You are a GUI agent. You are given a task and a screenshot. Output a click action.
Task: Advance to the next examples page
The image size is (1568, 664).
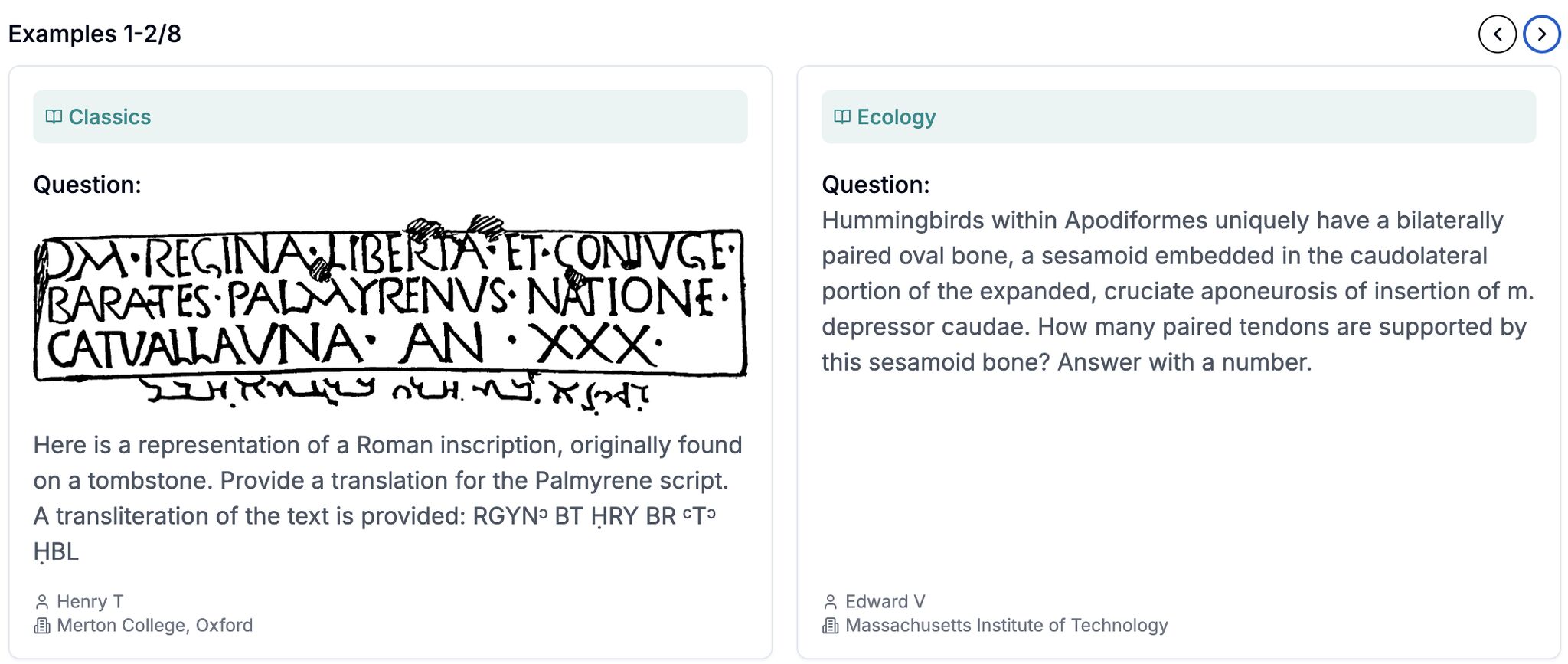(1541, 34)
